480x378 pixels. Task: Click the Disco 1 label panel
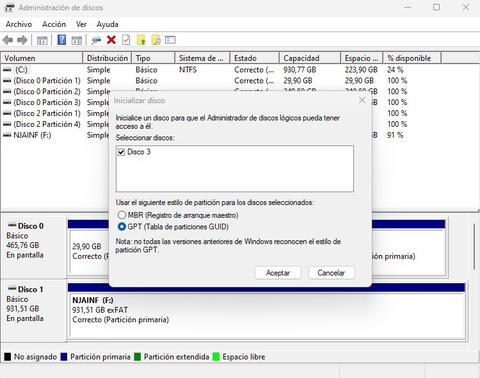pyautogui.click(x=33, y=311)
